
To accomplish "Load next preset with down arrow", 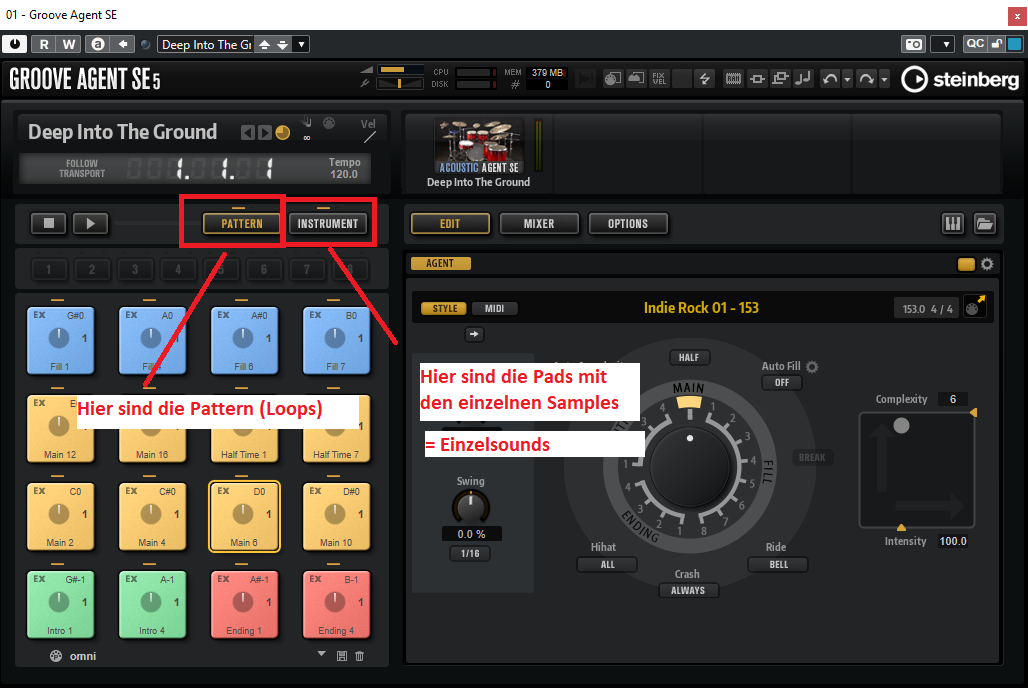I will click(x=283, y=45).
